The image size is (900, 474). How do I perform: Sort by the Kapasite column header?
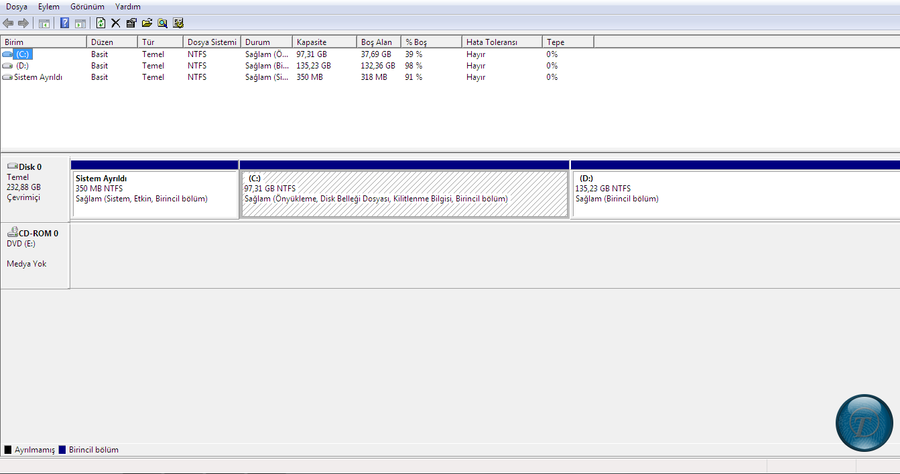pos(324,42)
